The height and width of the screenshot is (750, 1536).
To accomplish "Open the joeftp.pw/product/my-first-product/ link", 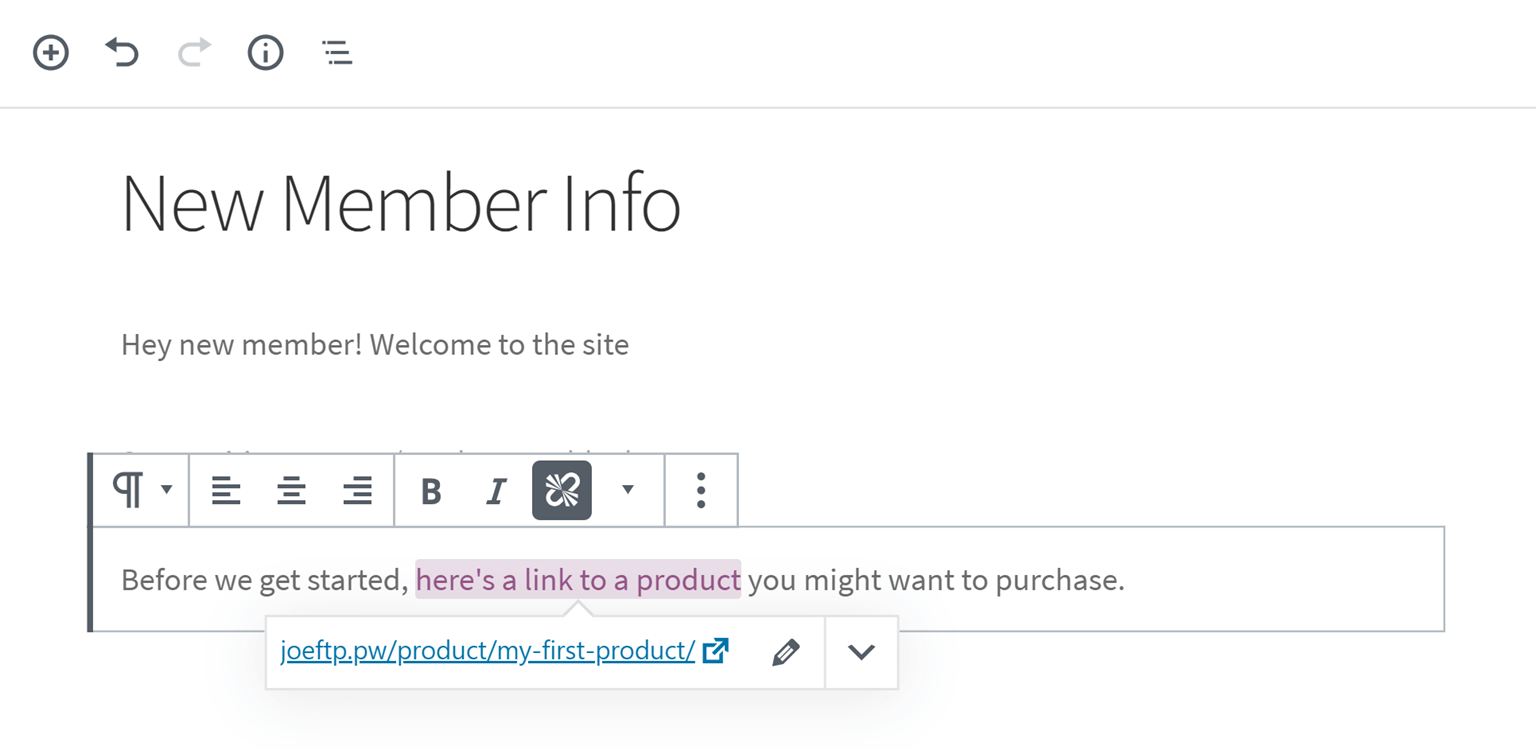I will click(488, 651).
